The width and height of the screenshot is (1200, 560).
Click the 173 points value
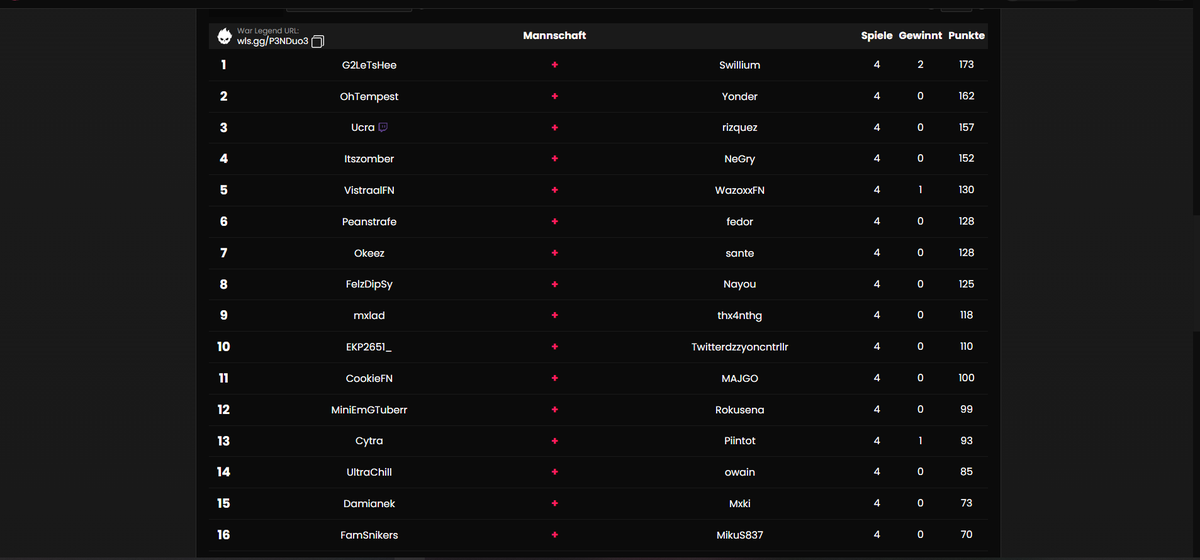click(x=966, y=65)
